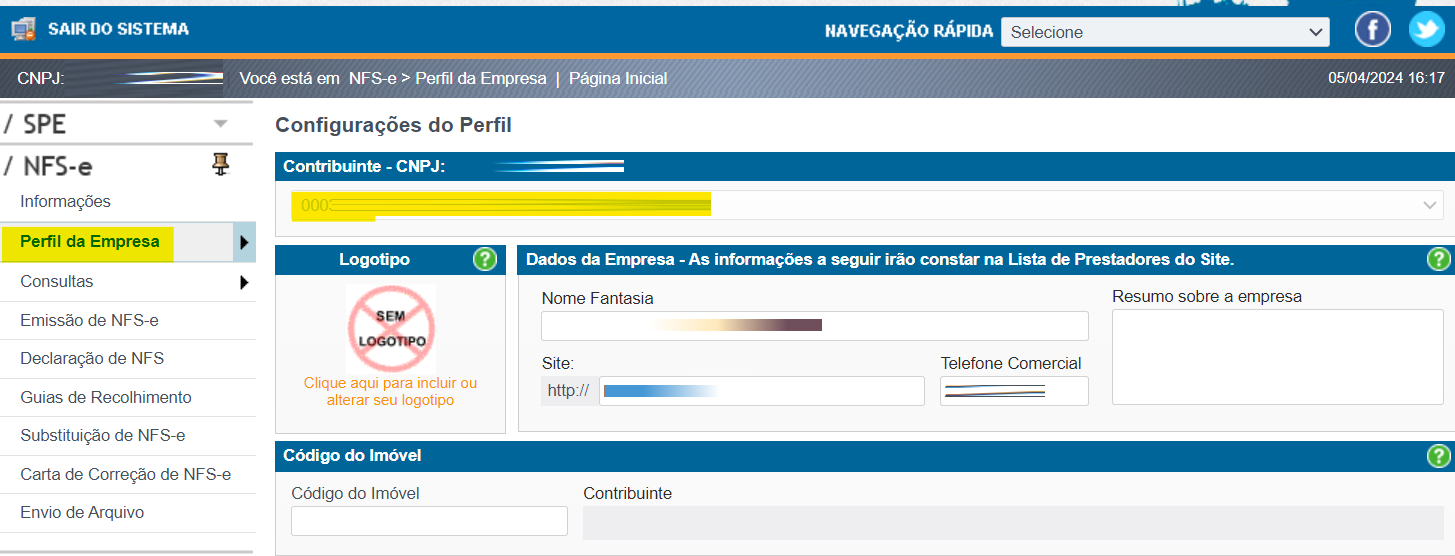
Task: Focus the Site URL input field
Action: [x=762, y=391]
